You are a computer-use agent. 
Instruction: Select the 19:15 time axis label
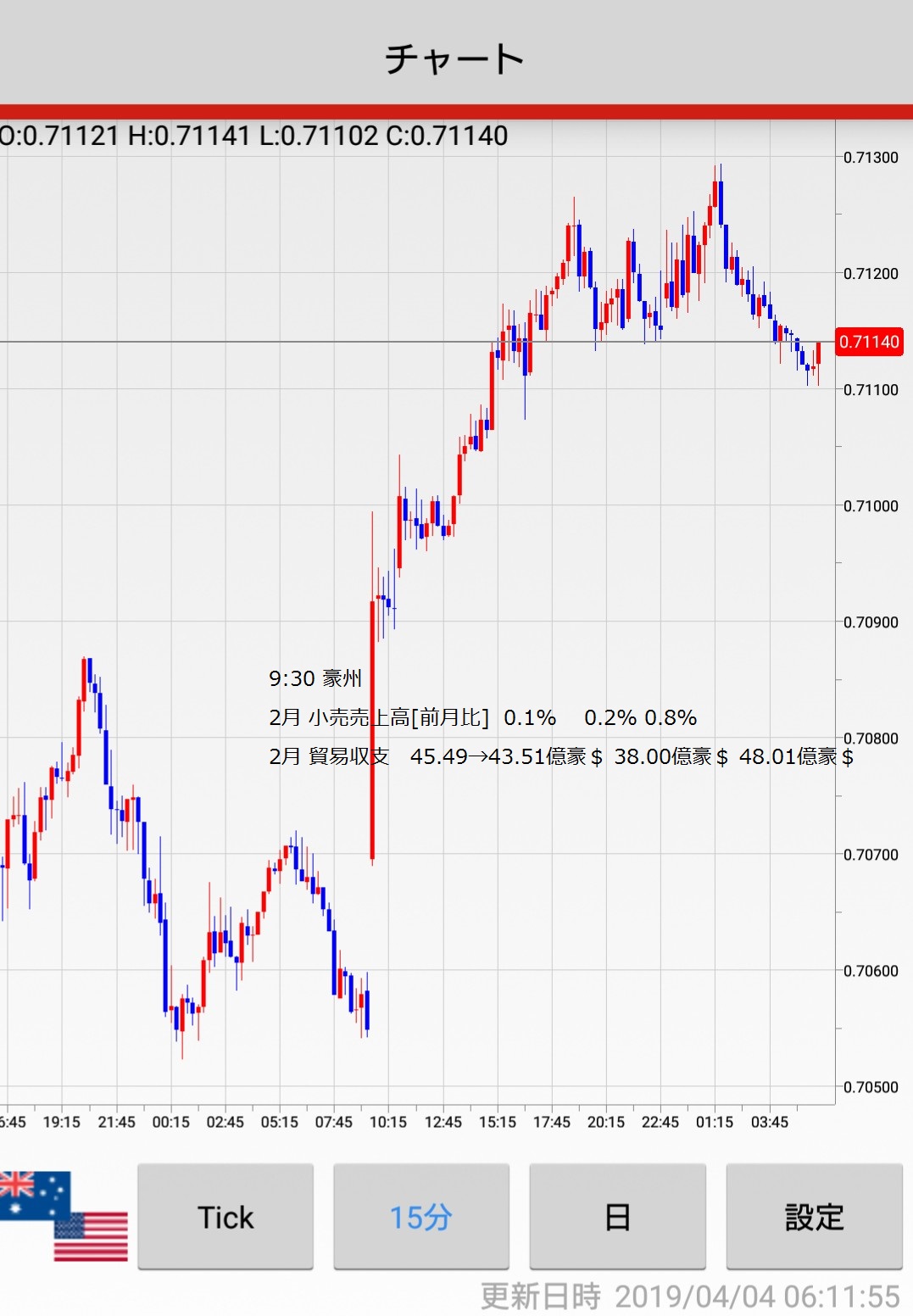pyautogui.click(x=62, y=1122)
